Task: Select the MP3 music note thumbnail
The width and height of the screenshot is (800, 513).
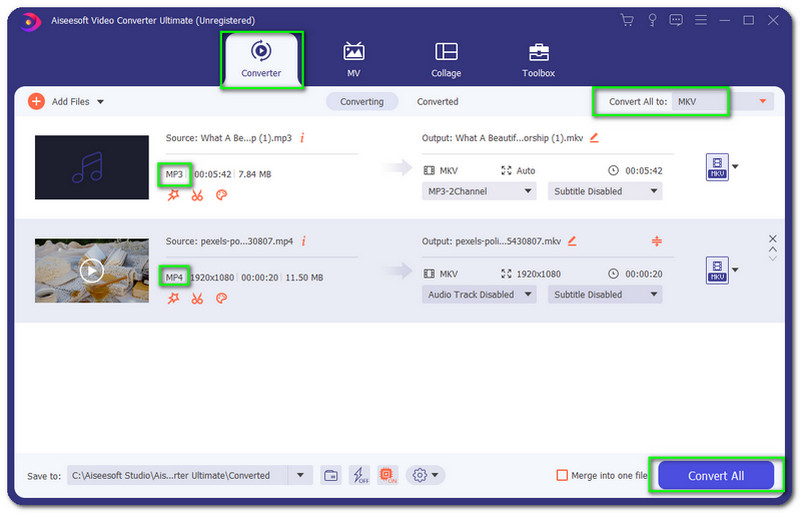Action: [x=92, y=167]
